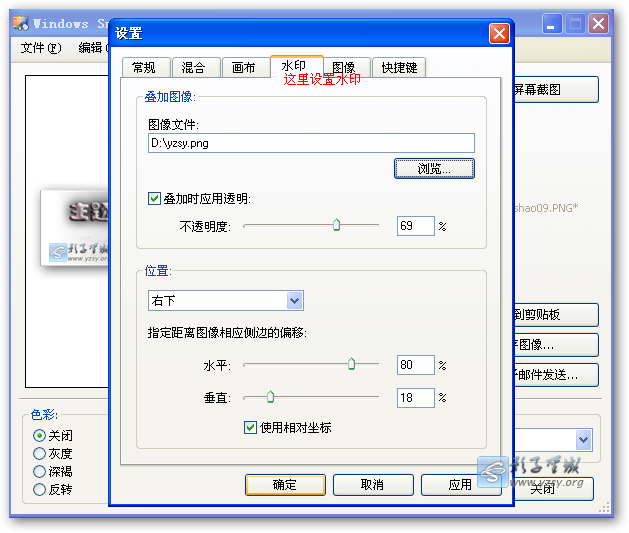This screenshot has height=533, width=629.
Task: Click the 水平 offset slider handle
Action: click(x=351, y=365)
